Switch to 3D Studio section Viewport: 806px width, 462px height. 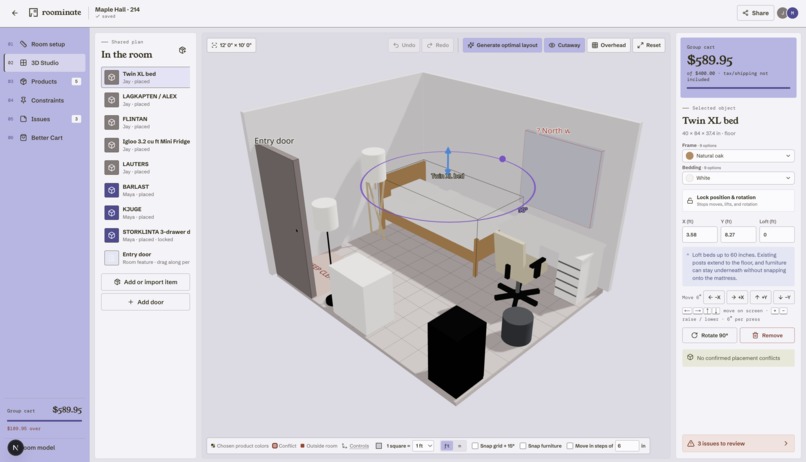[x=44, y=63]
